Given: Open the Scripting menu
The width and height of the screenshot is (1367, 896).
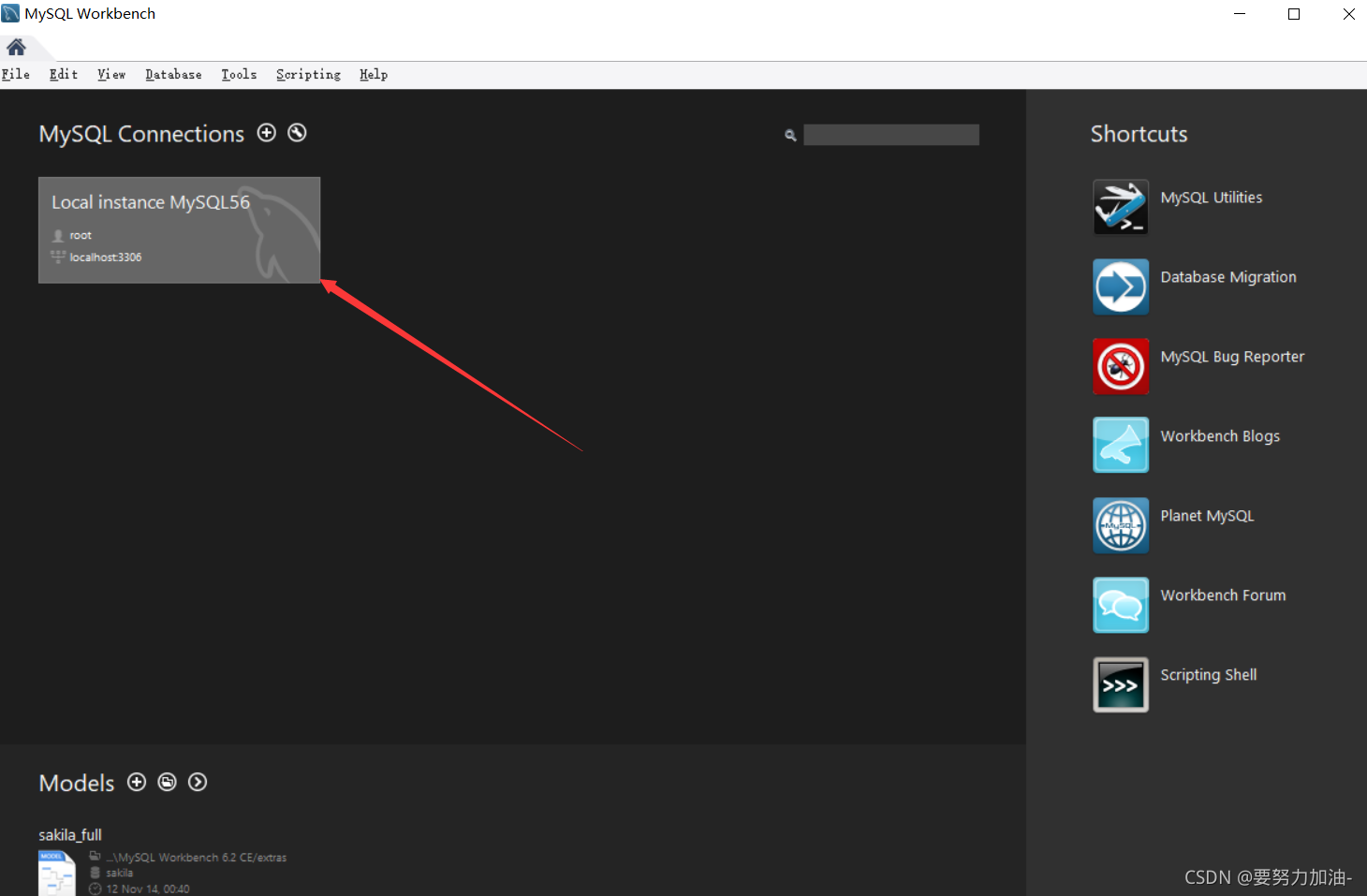Looking at the screenshot, I should coord(308,75).
